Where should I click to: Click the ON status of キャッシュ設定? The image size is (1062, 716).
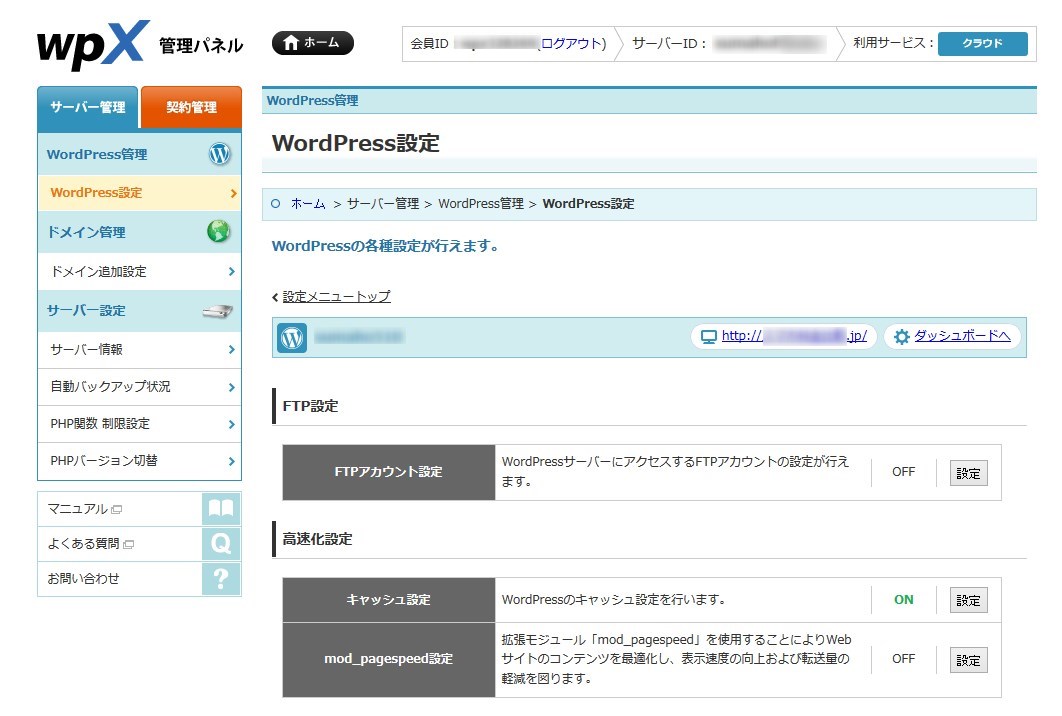coord(904,599)
